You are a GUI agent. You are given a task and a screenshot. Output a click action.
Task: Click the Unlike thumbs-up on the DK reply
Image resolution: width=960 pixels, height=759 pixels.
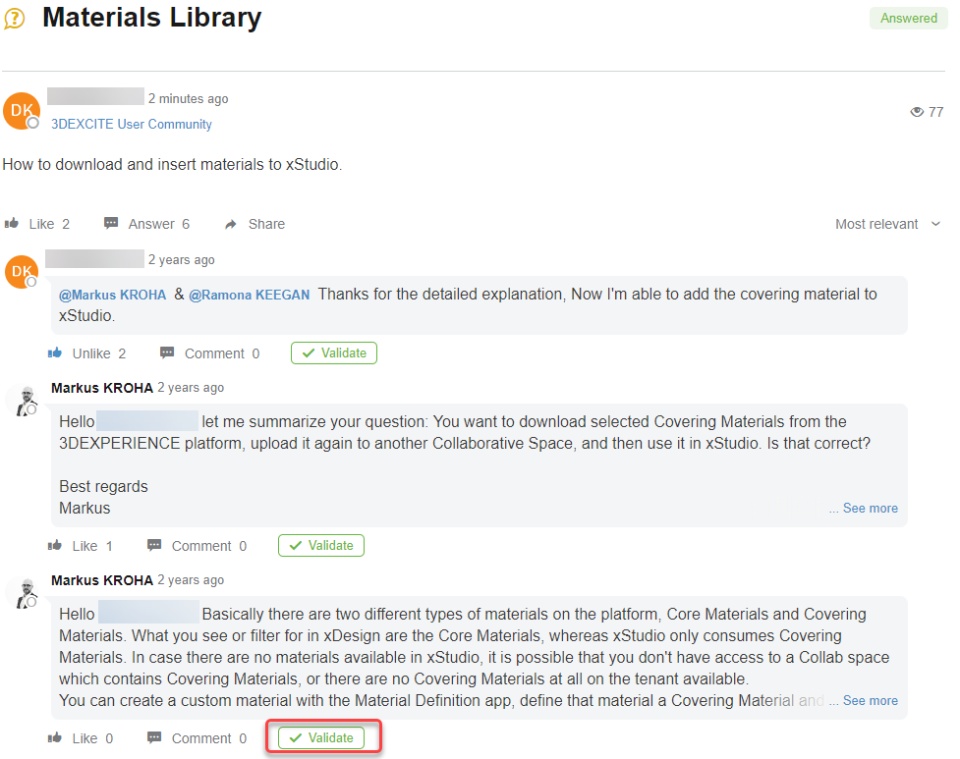tap(55, 353)
